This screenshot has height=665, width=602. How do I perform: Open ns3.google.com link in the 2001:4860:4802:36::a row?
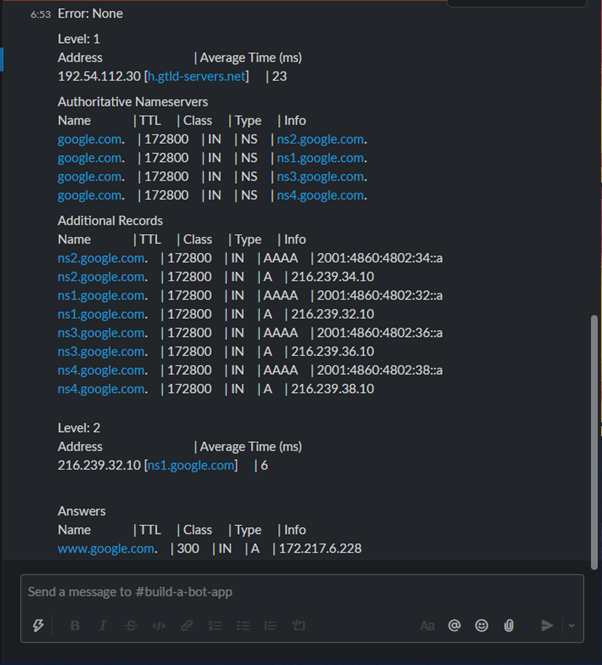(101, 332)
